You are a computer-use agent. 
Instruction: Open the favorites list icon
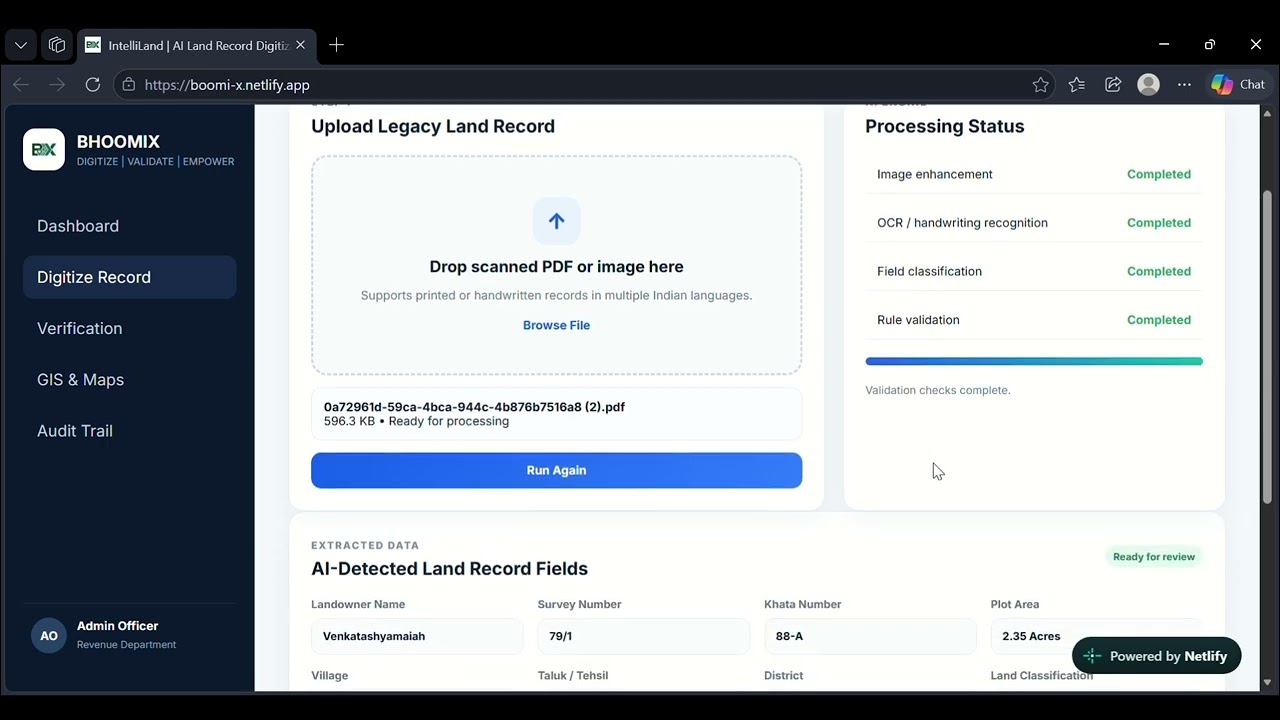coord(1077,85)
